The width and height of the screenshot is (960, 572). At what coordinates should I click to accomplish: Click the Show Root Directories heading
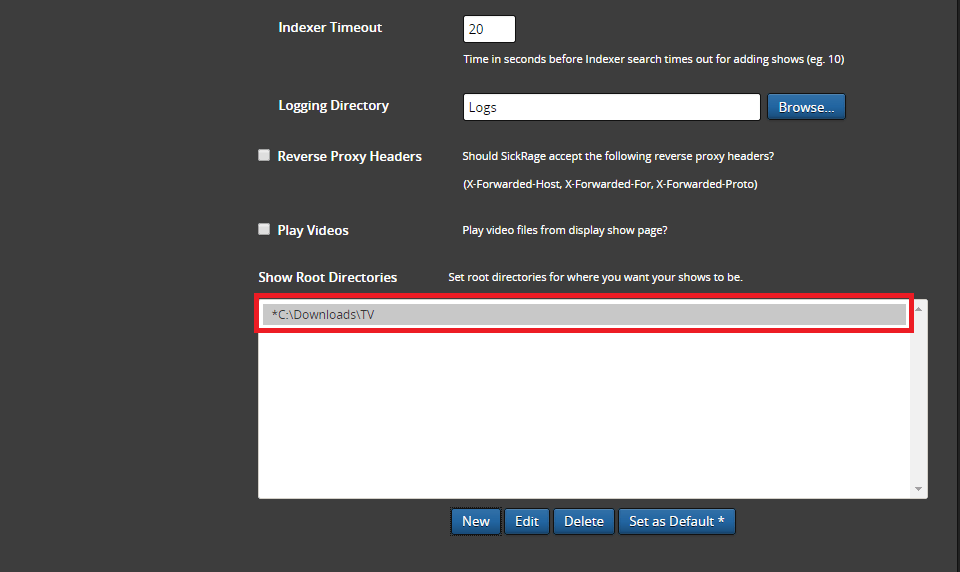coord(327,277)
